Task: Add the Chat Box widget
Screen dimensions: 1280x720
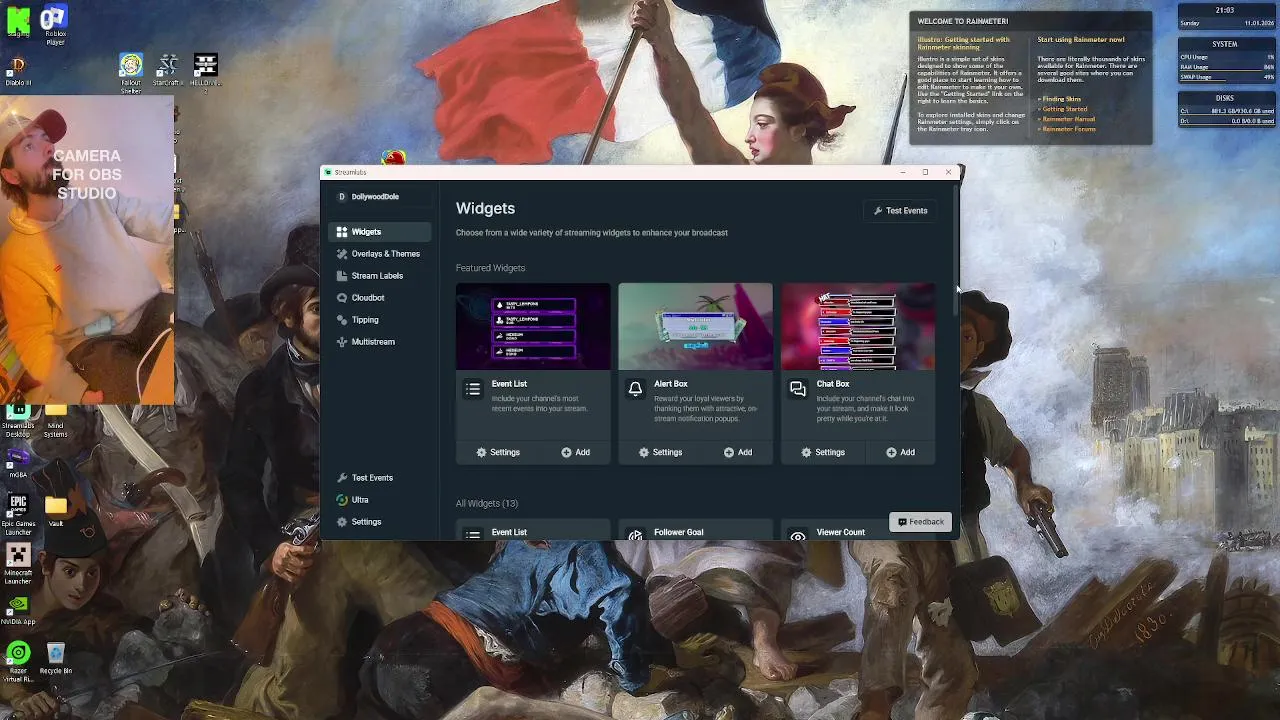Action: 900,452
